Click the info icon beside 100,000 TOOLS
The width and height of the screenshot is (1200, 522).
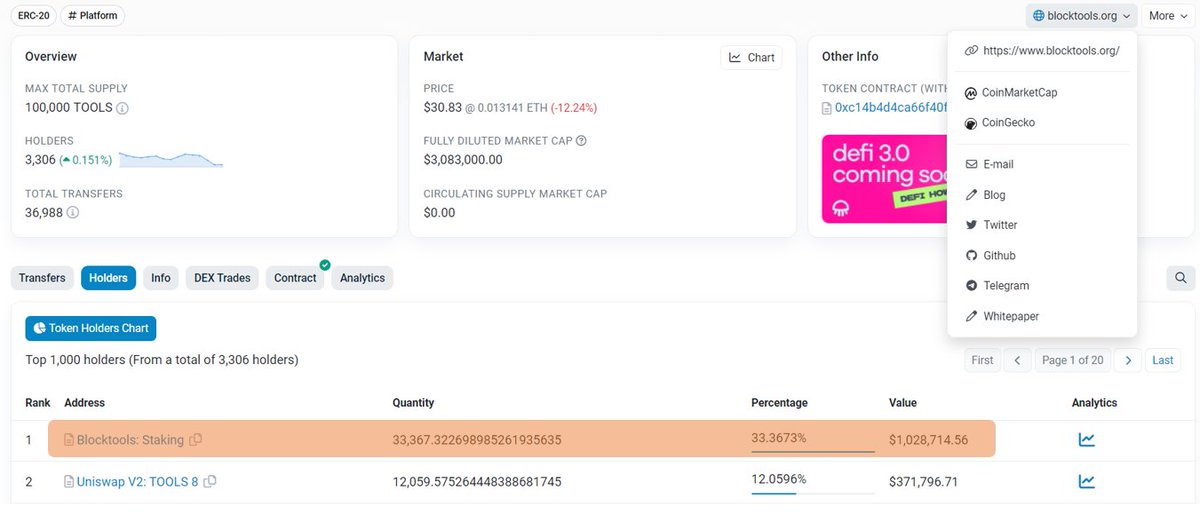pos(122,108)
